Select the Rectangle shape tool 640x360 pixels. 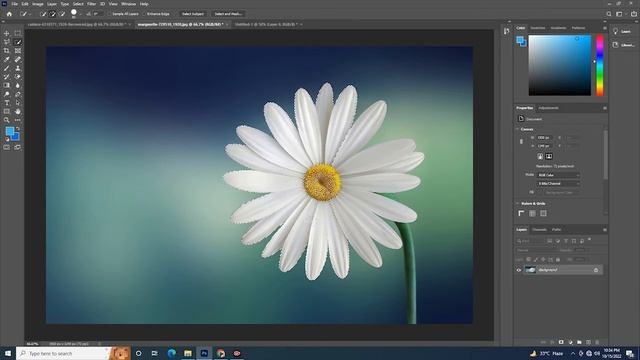pyautogui.click(x=7, y=111)
